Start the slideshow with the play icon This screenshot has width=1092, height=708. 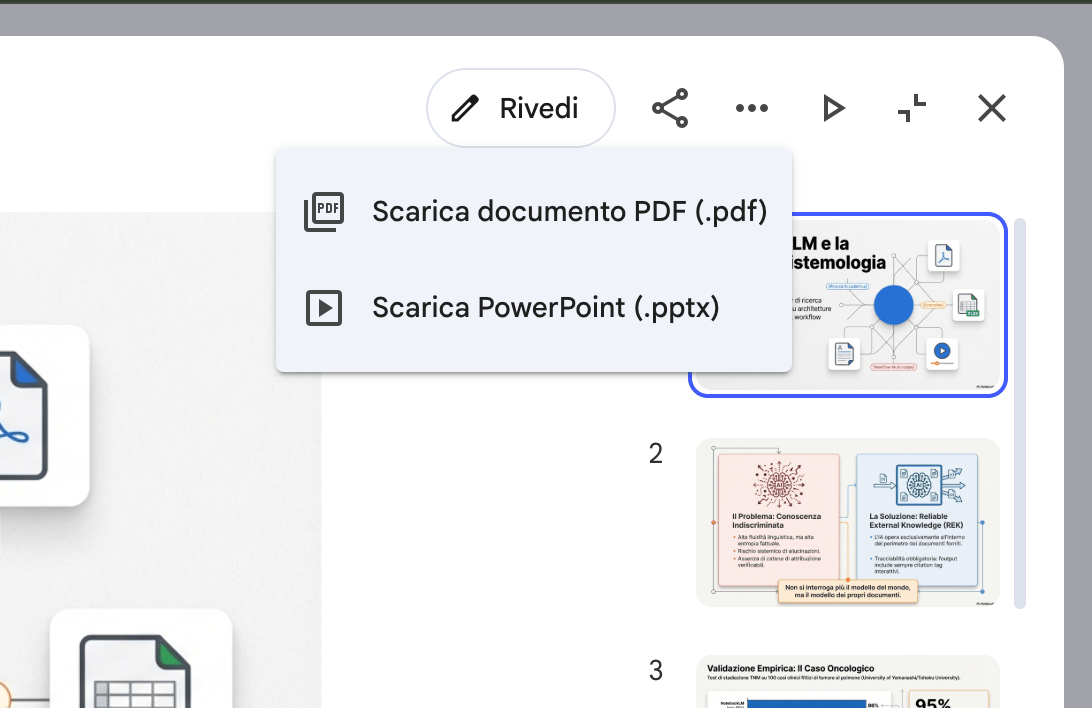pyautogui.click(x=832, y=108)
